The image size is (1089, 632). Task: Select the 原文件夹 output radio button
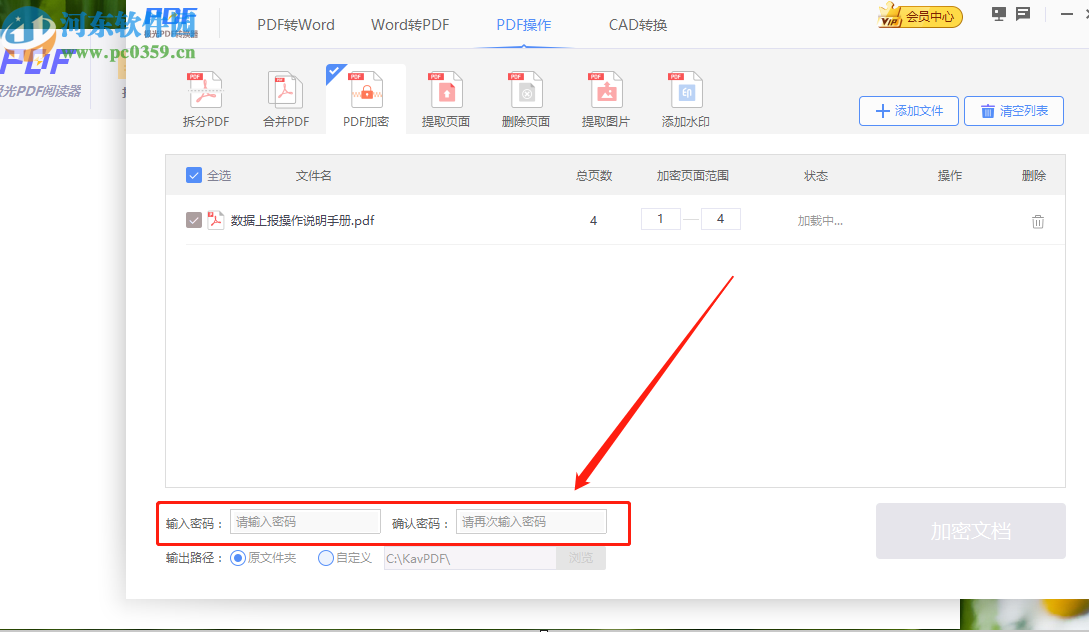click(237, 558)
